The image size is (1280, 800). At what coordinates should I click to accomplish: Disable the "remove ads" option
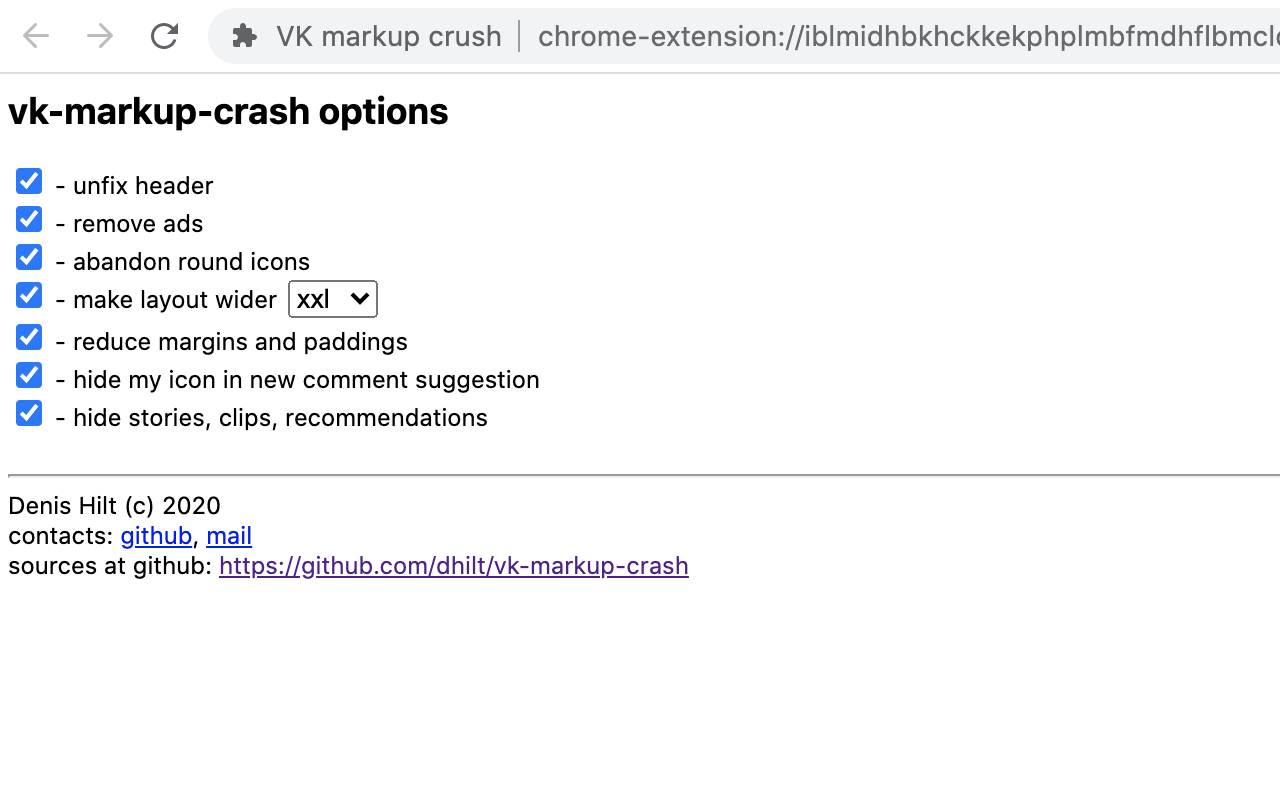[28, 219]
